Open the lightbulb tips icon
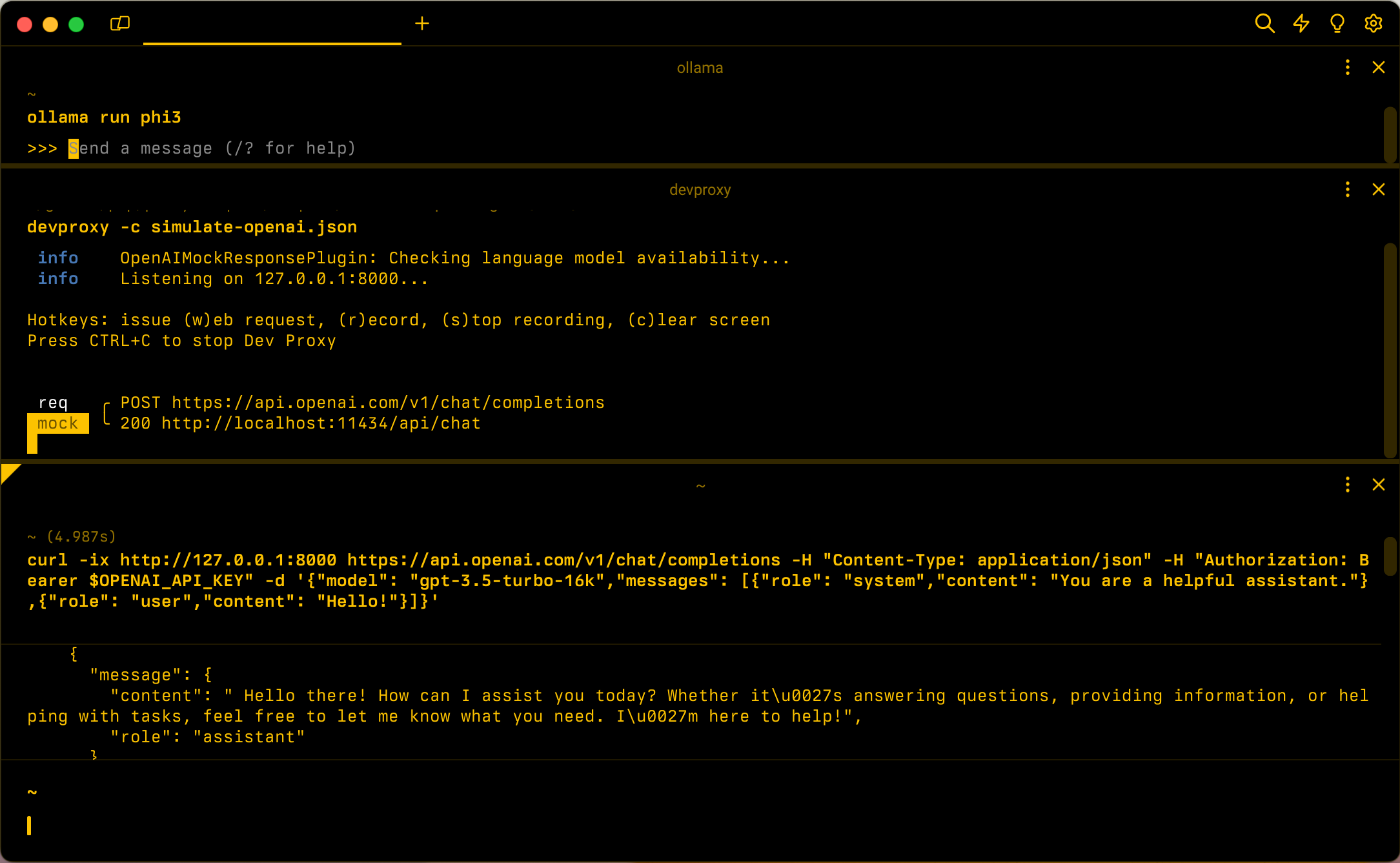 coord(1337,23)
